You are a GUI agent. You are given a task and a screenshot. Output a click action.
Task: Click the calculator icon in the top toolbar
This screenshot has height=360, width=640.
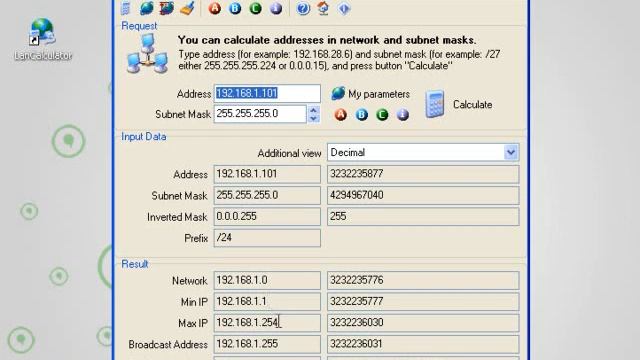[x=126, y=8]
